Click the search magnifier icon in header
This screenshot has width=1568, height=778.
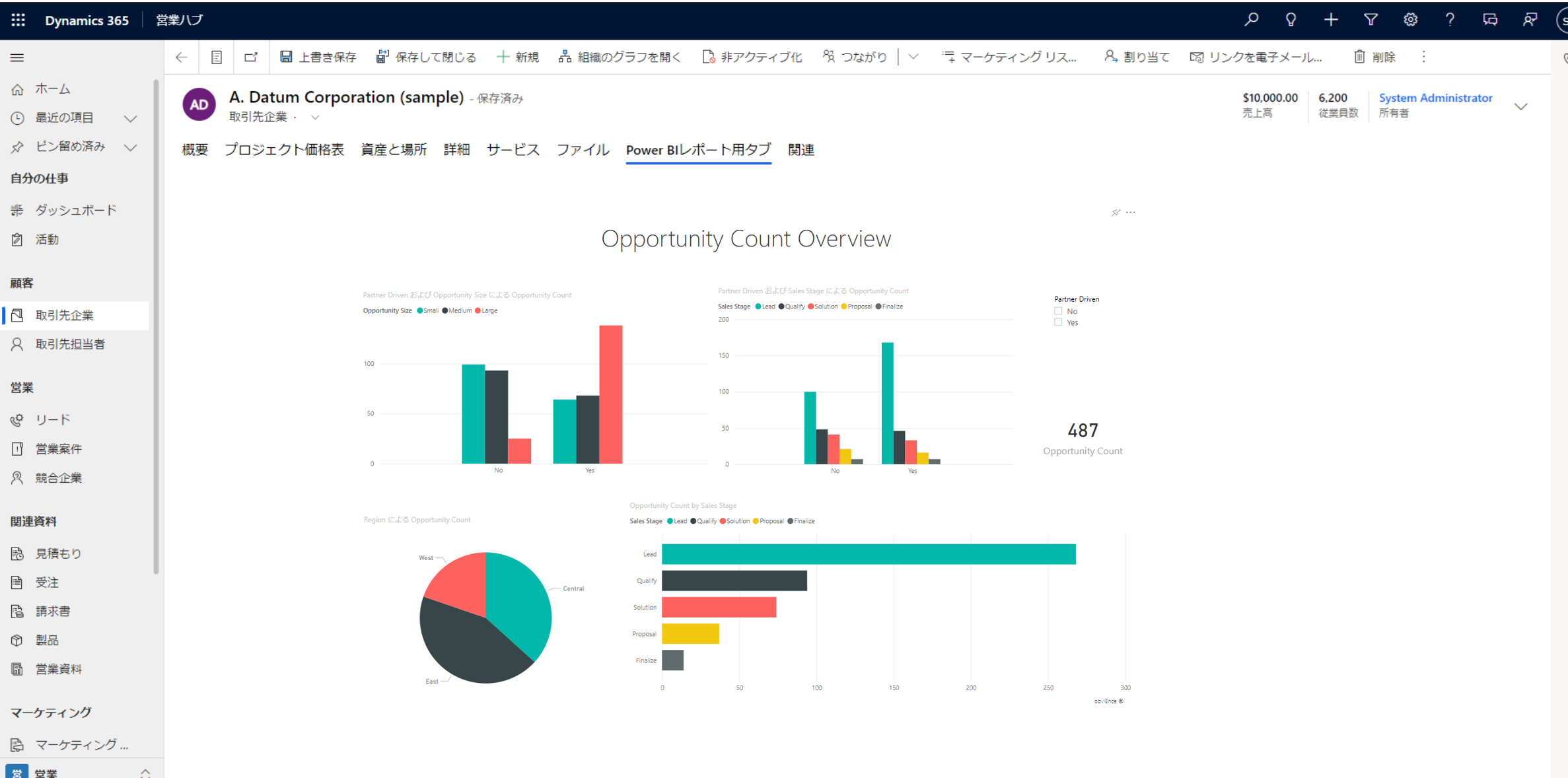1251,20
